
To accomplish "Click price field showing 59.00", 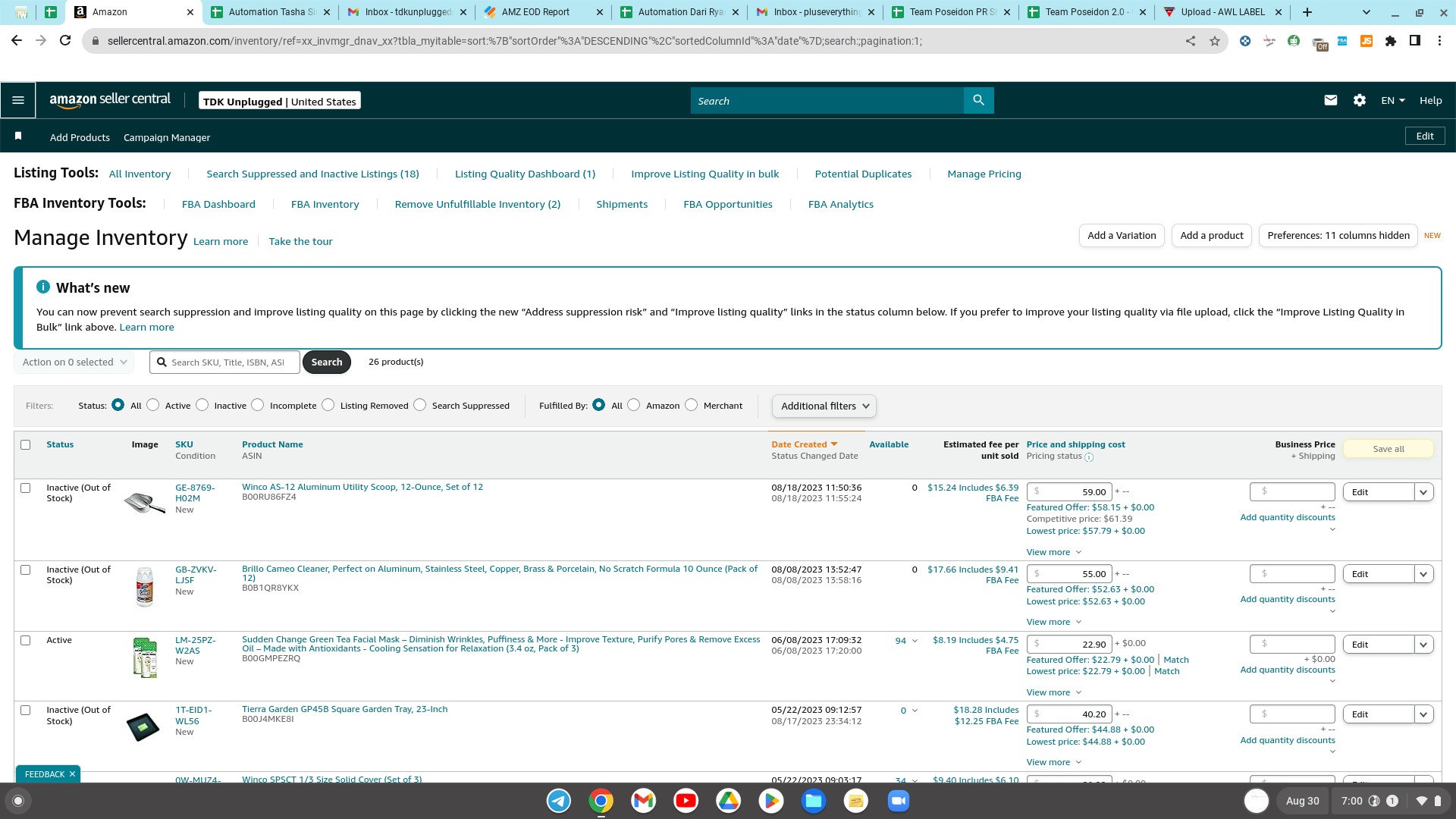I will coord(1069,491).
